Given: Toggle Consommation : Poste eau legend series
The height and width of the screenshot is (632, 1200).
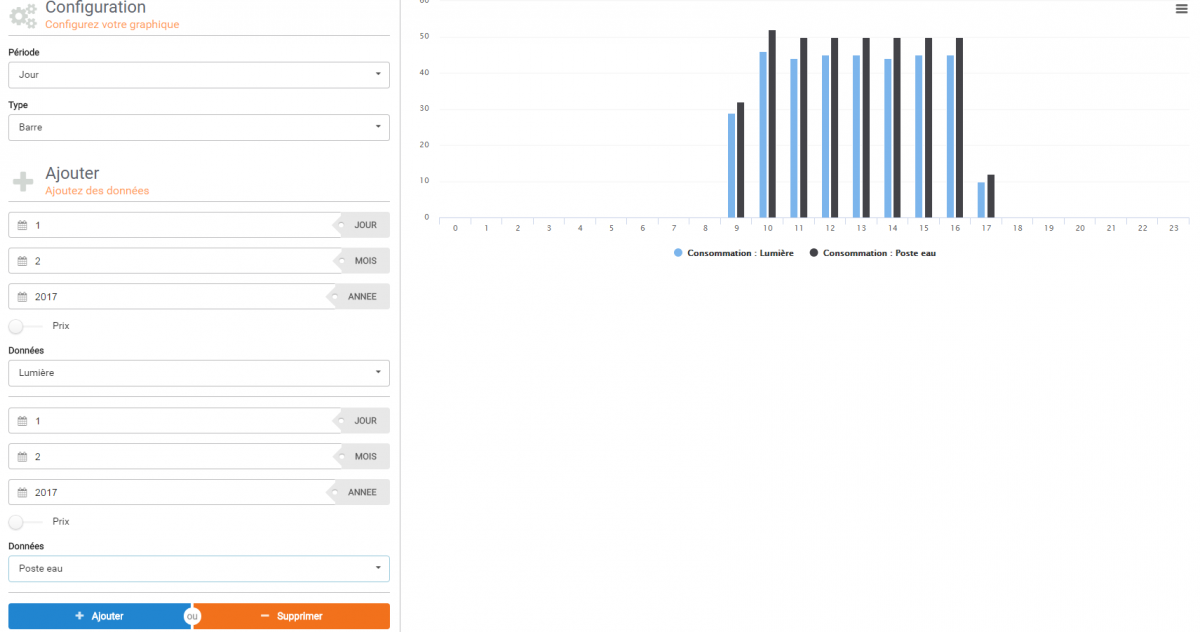Looking at the screenshot, I should (x=872, y=253).
